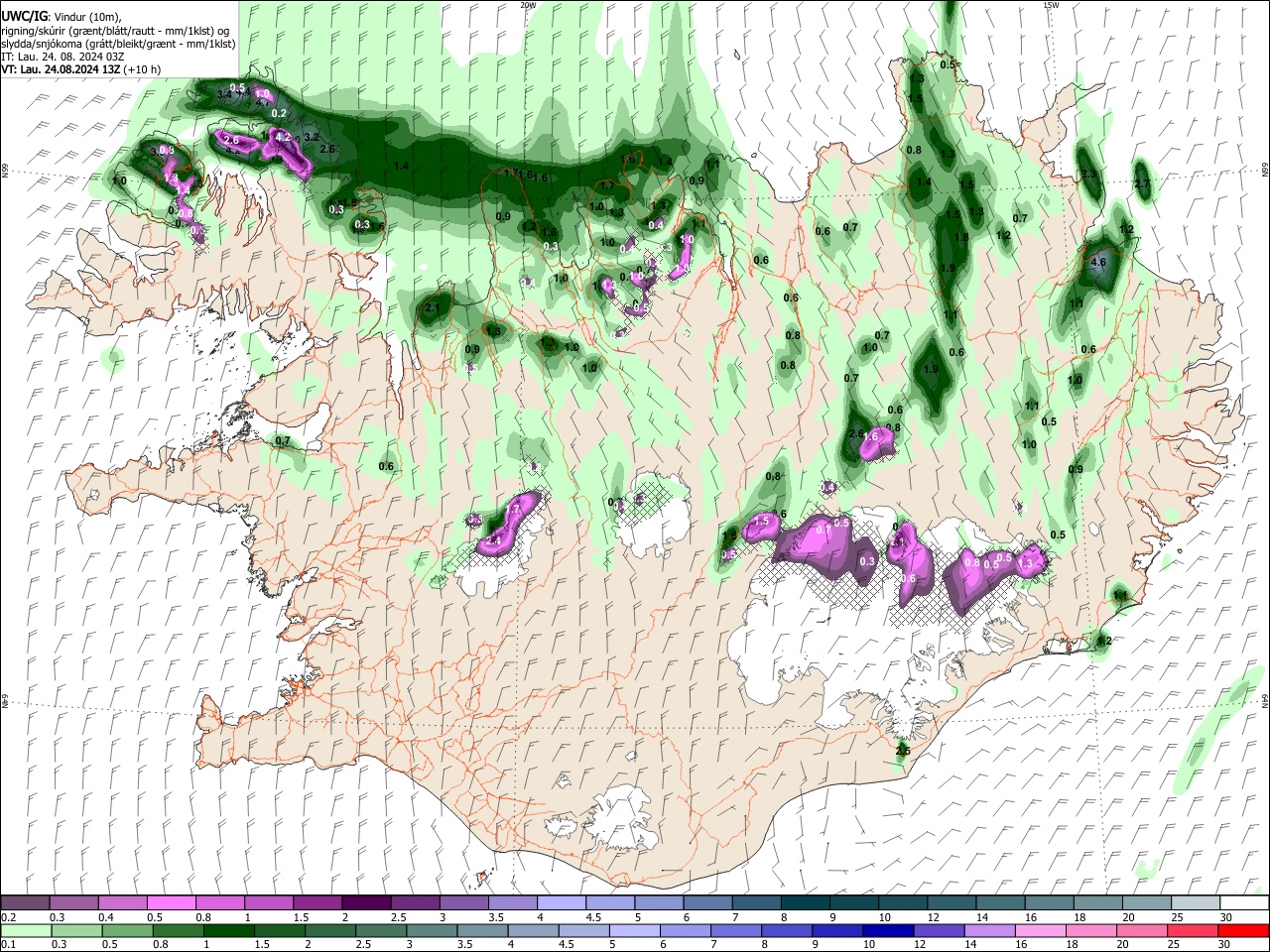The image size is (1270, 952).
Task: Click the 2.5 value on the south coast
Action: [x=903, y=752]
